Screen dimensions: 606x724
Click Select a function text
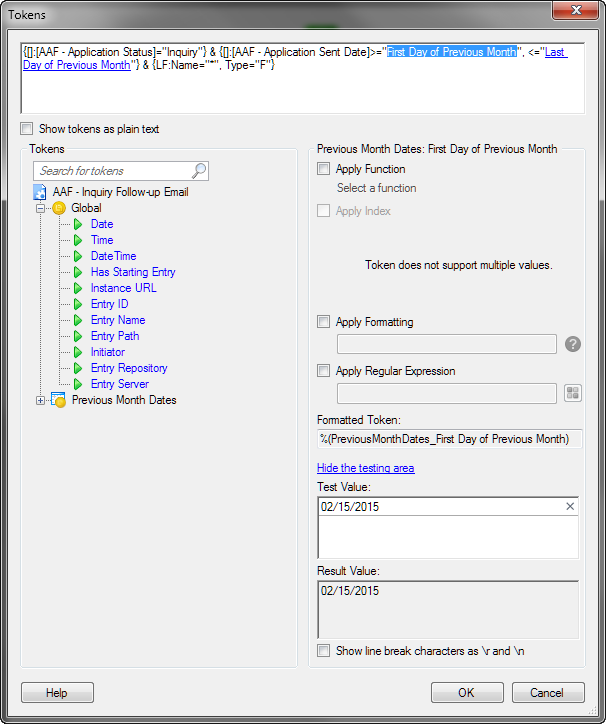pyautogui.click(x=376, y=188)
